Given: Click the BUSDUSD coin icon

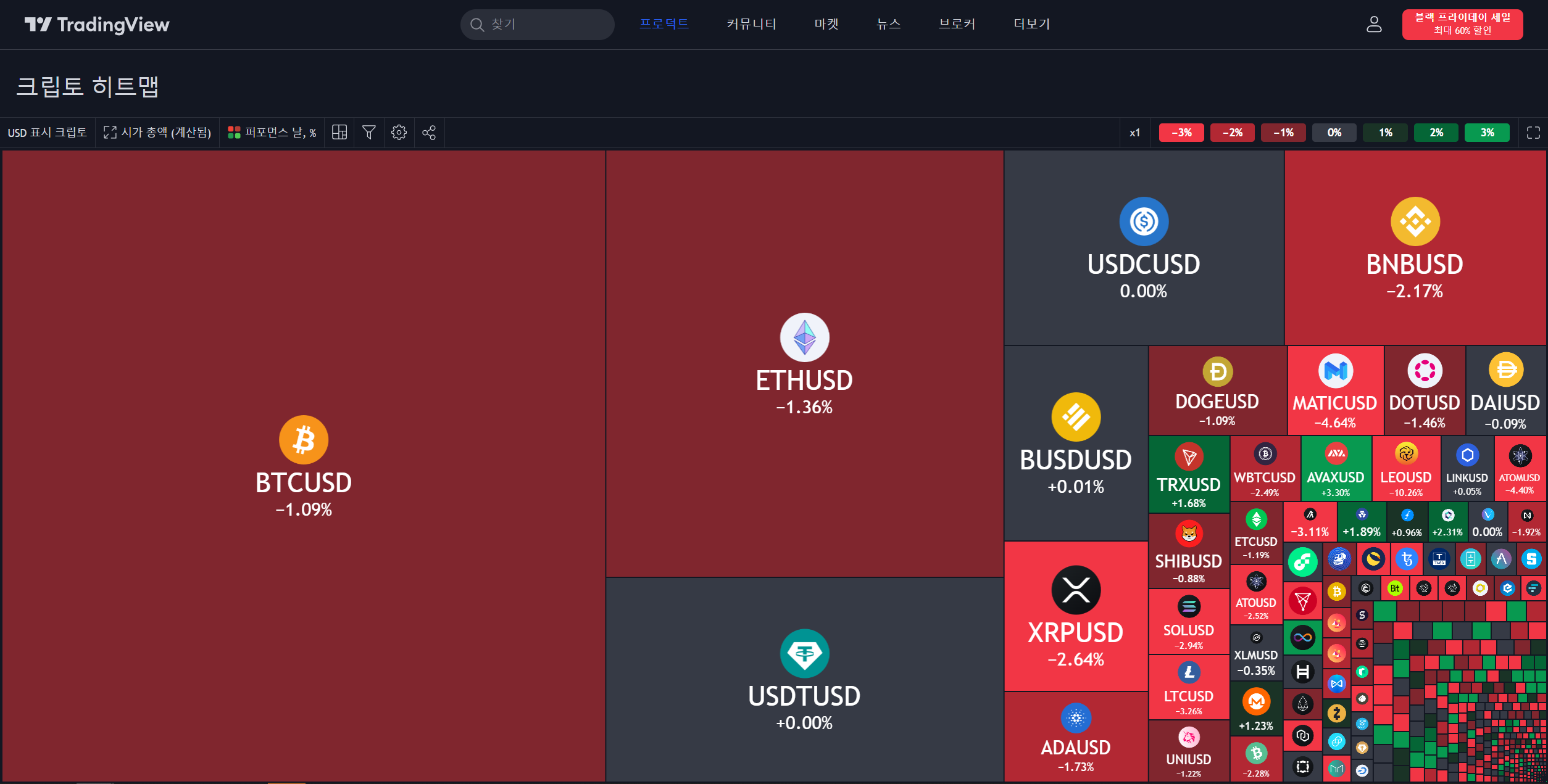Looking at the screenshot, I should coord(1076,417).
